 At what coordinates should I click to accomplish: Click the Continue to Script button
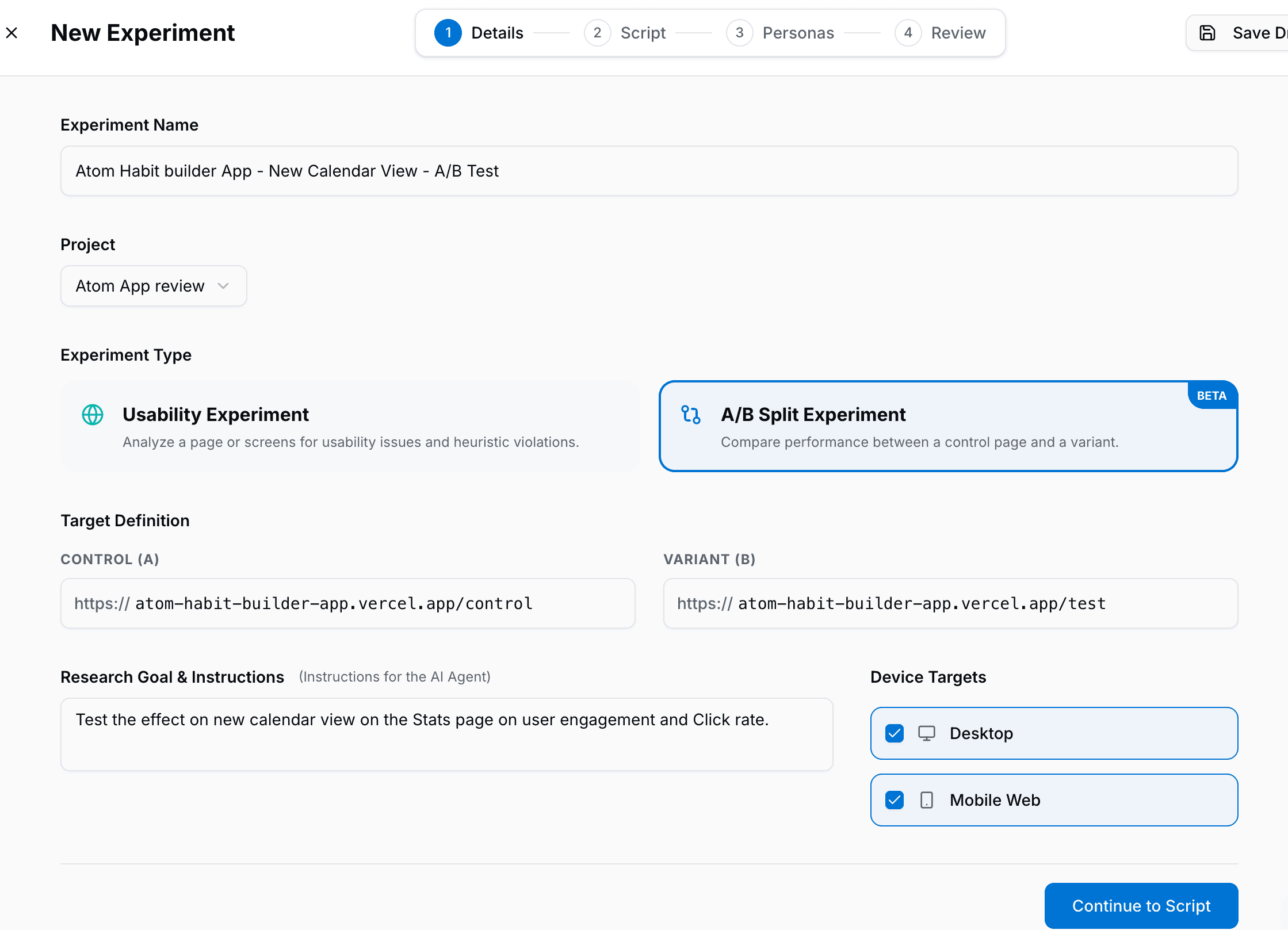(x=1141, y=905)
